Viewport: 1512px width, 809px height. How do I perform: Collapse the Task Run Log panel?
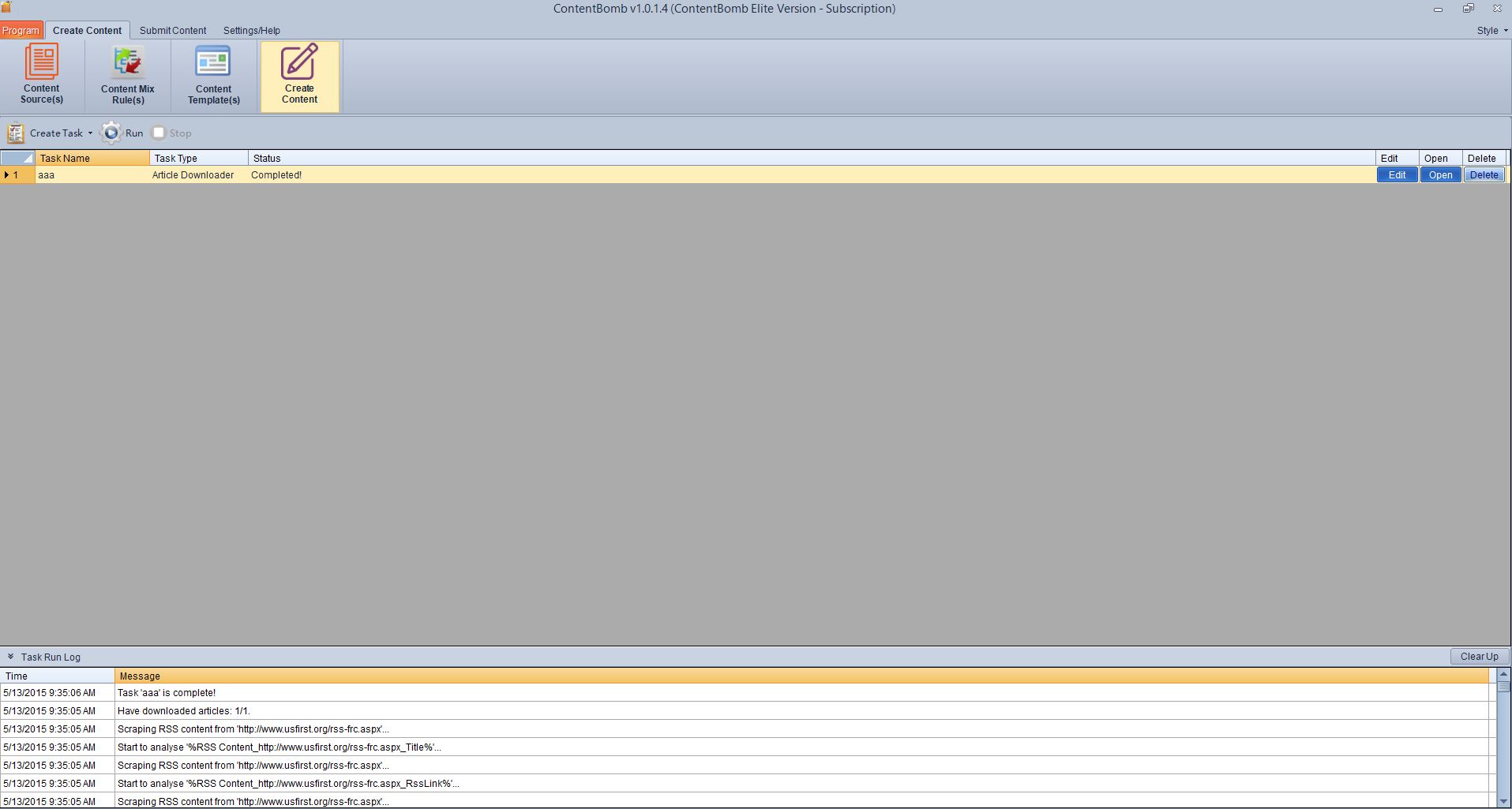tap(10, 657)
